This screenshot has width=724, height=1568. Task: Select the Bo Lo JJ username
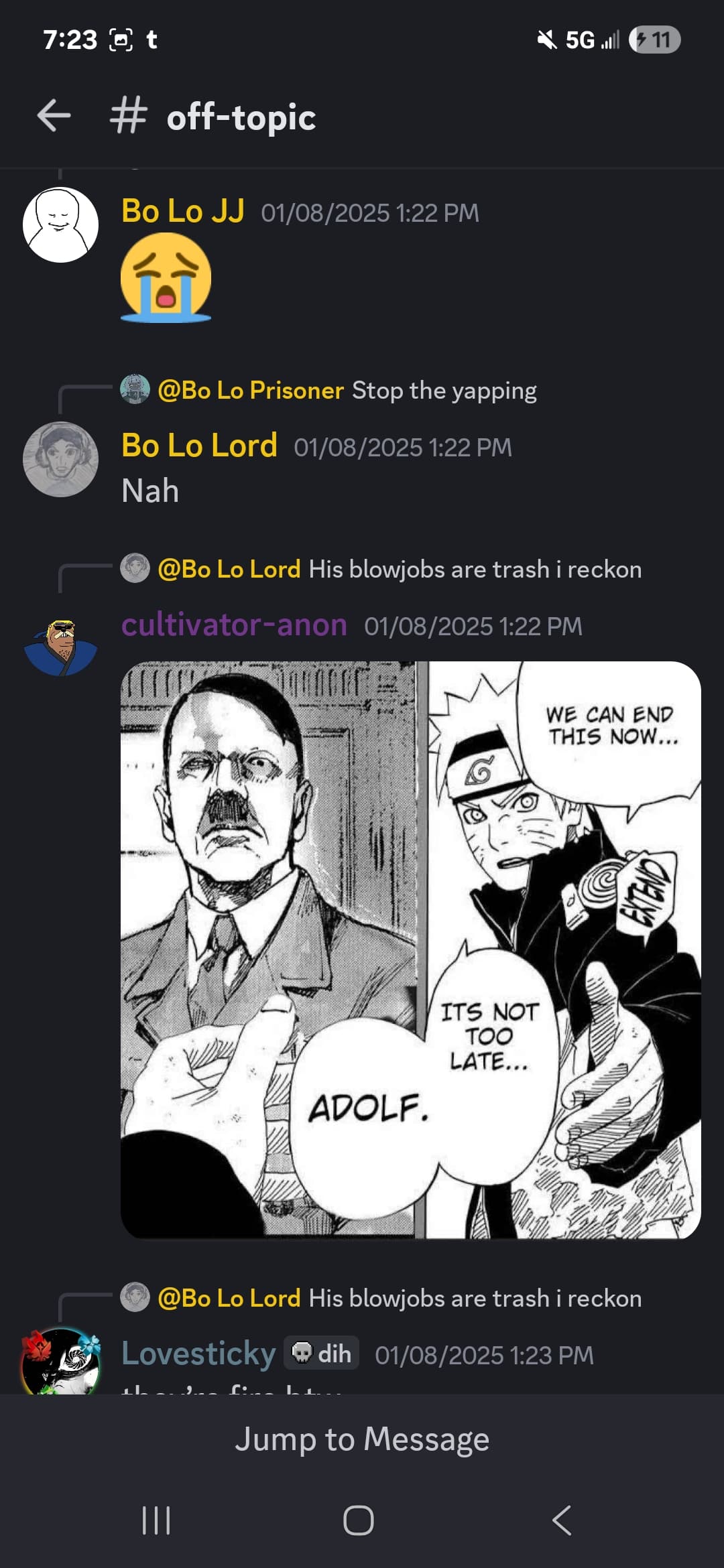[183, 211]
